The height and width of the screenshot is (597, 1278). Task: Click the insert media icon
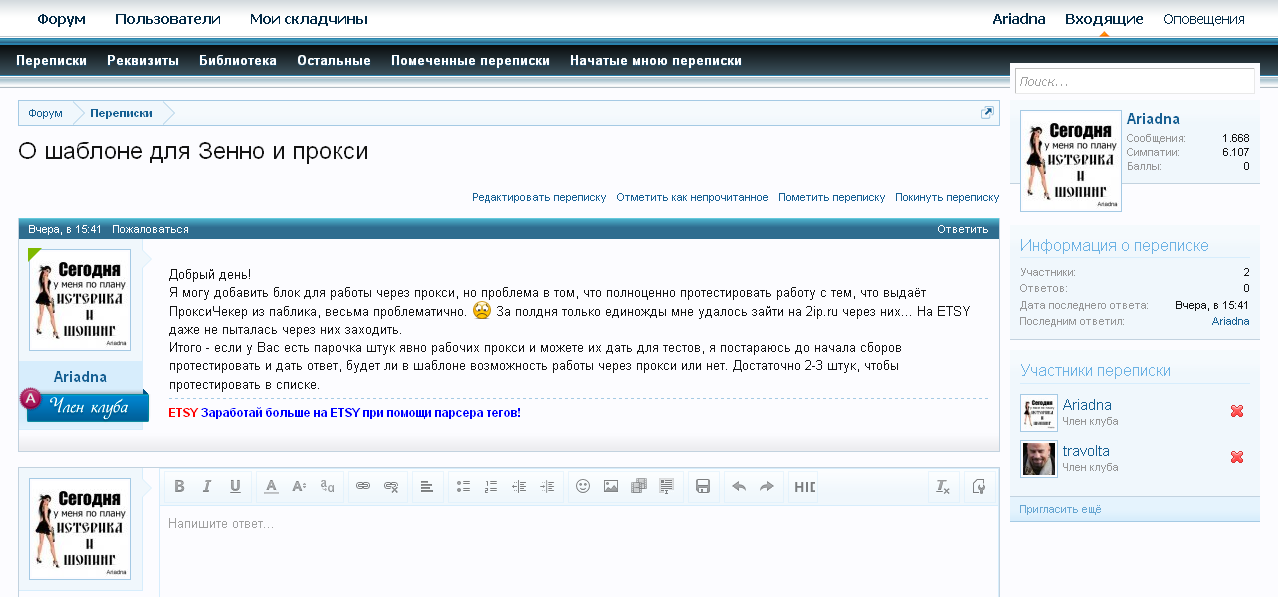[x=639, y=486]
